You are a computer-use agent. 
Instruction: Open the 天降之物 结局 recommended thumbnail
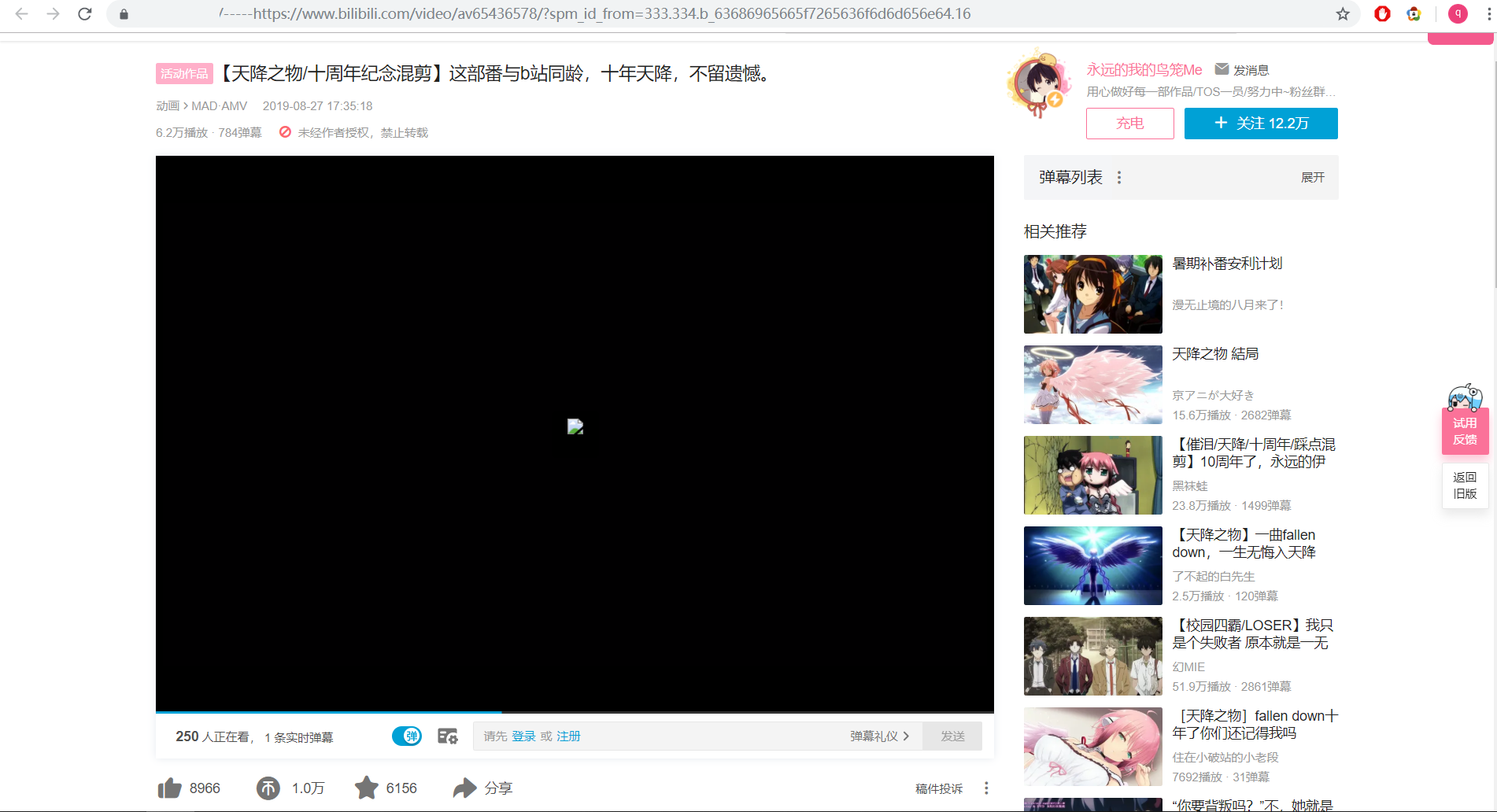click(x=1092, y=384)
